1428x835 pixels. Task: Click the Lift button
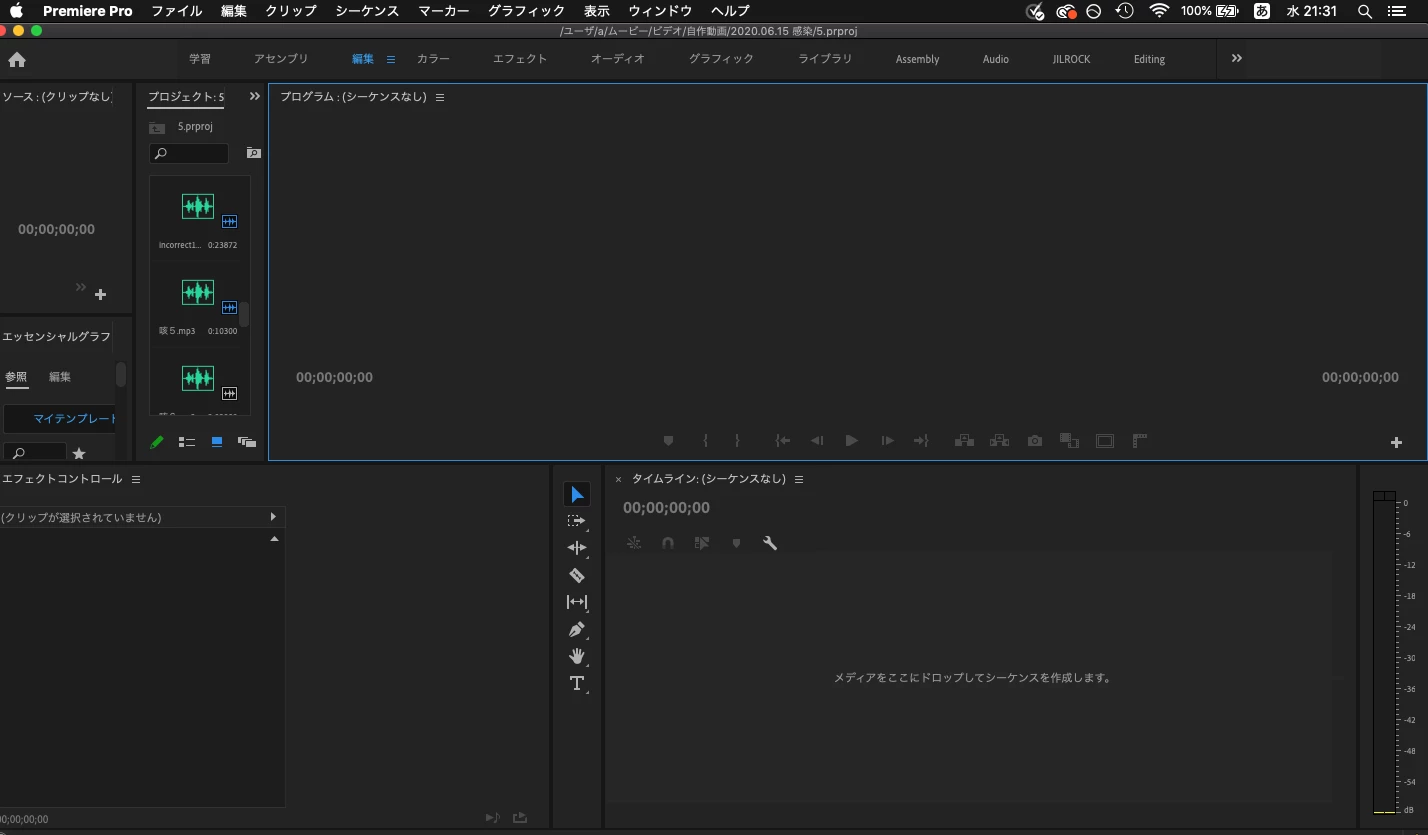[964, 441]
